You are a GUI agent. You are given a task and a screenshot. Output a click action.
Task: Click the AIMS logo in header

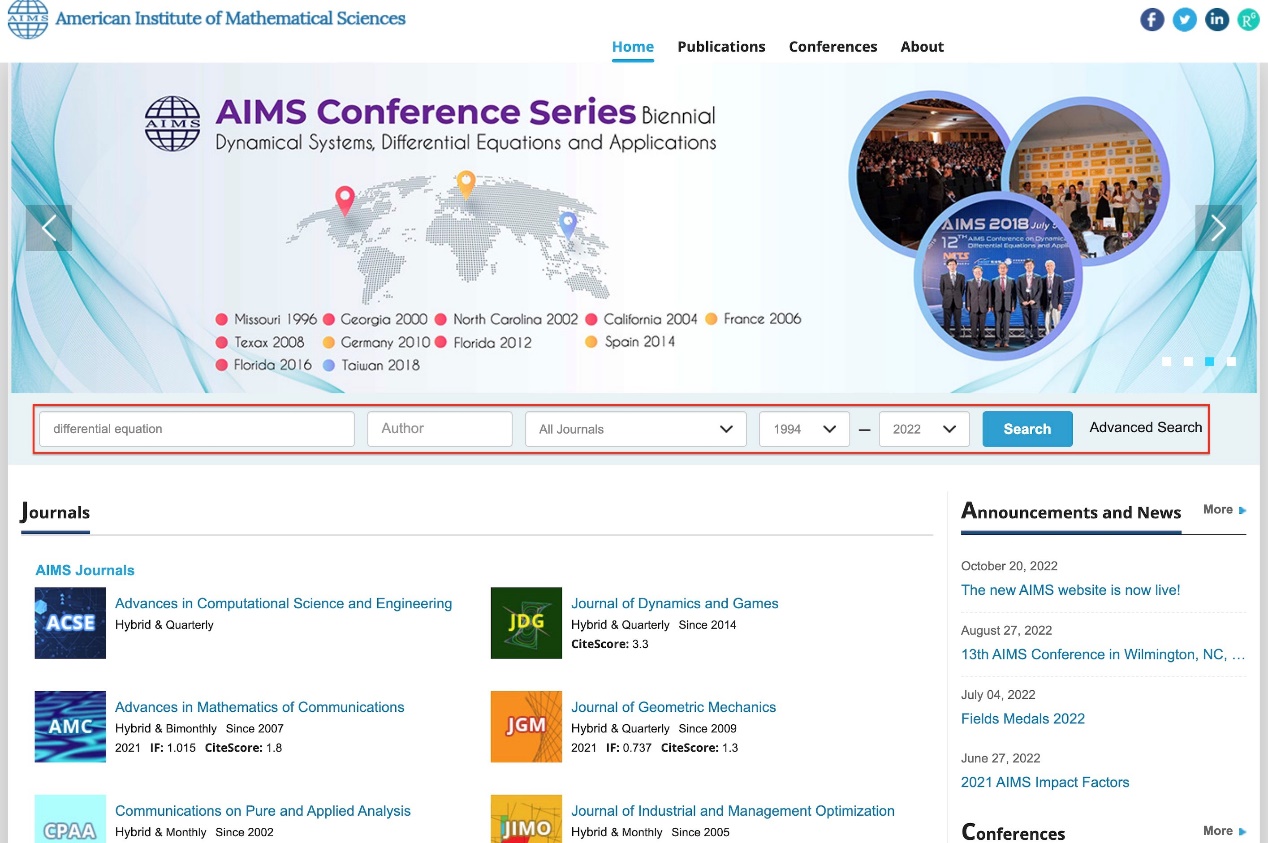coord(28,19)
